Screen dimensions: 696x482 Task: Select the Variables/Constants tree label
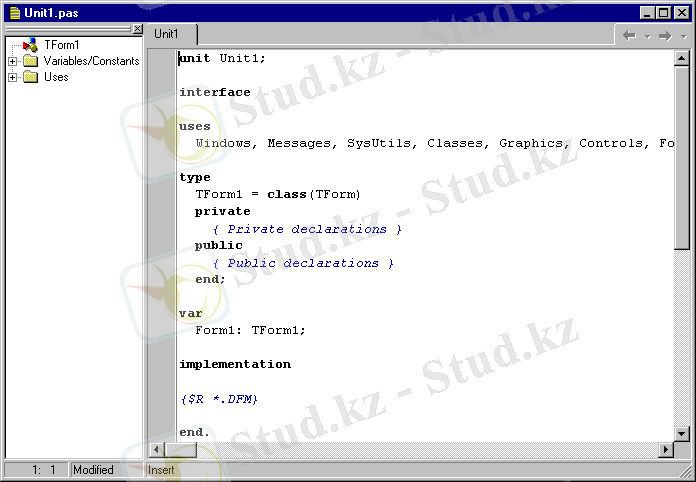[91, 61]
